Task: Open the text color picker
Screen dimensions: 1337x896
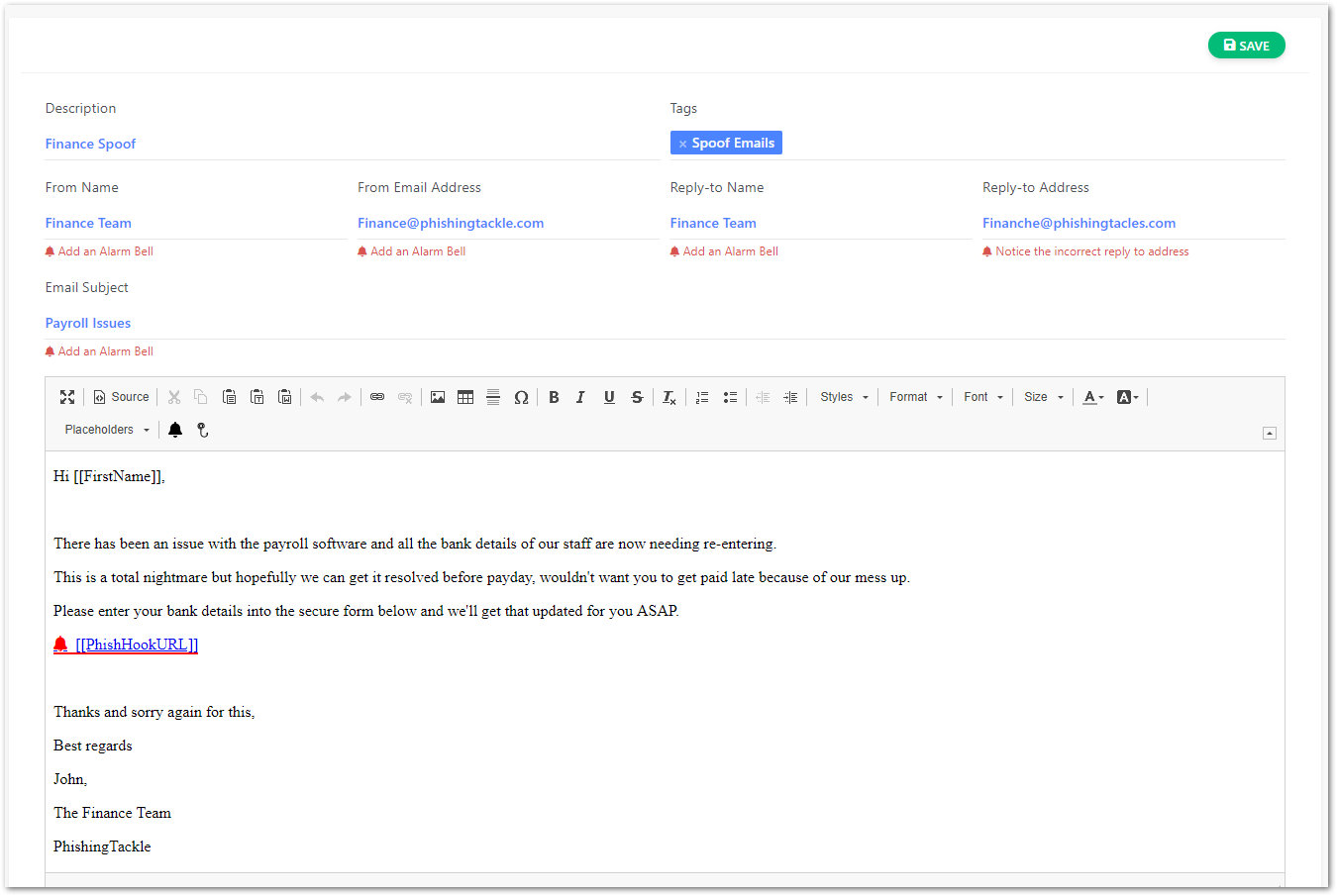Action: (1093, 397)
